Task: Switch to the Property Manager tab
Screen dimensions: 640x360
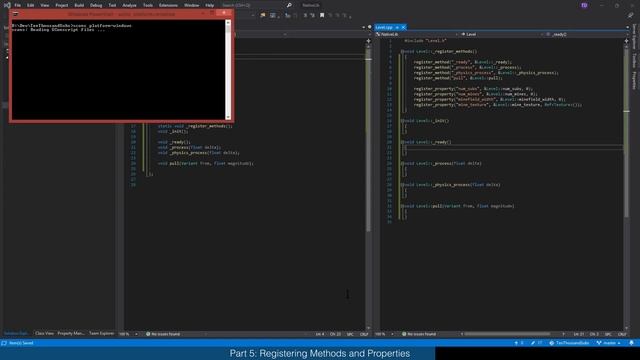Action: tap(71, 333)
